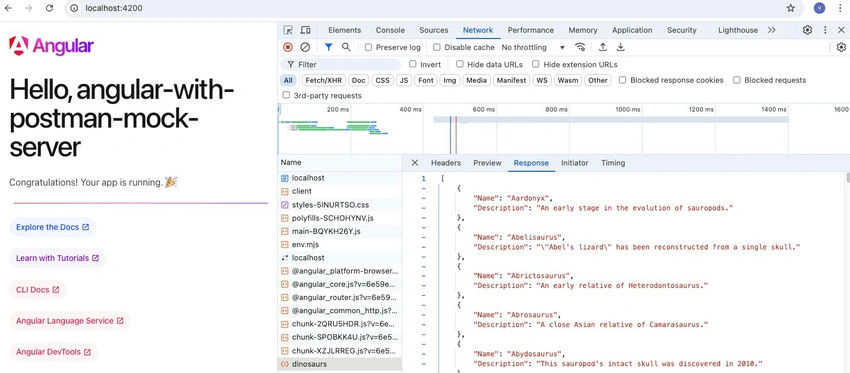Reload the page with the refresh icon
The image size is (850, 373).
(x=49, y=8)
